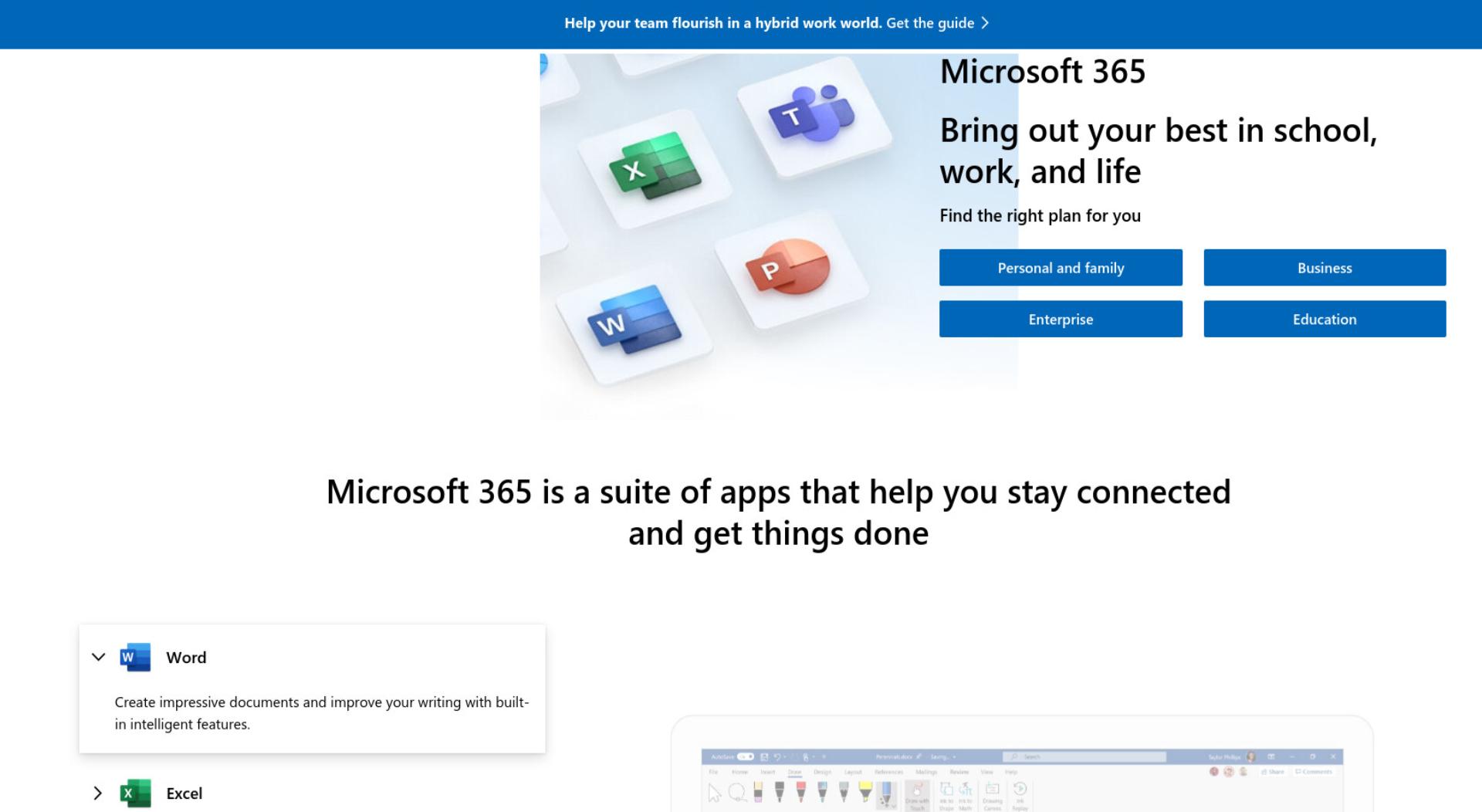Click the Excel app tile in hero image
This screenshot has height=812, width=1482.
655,168
